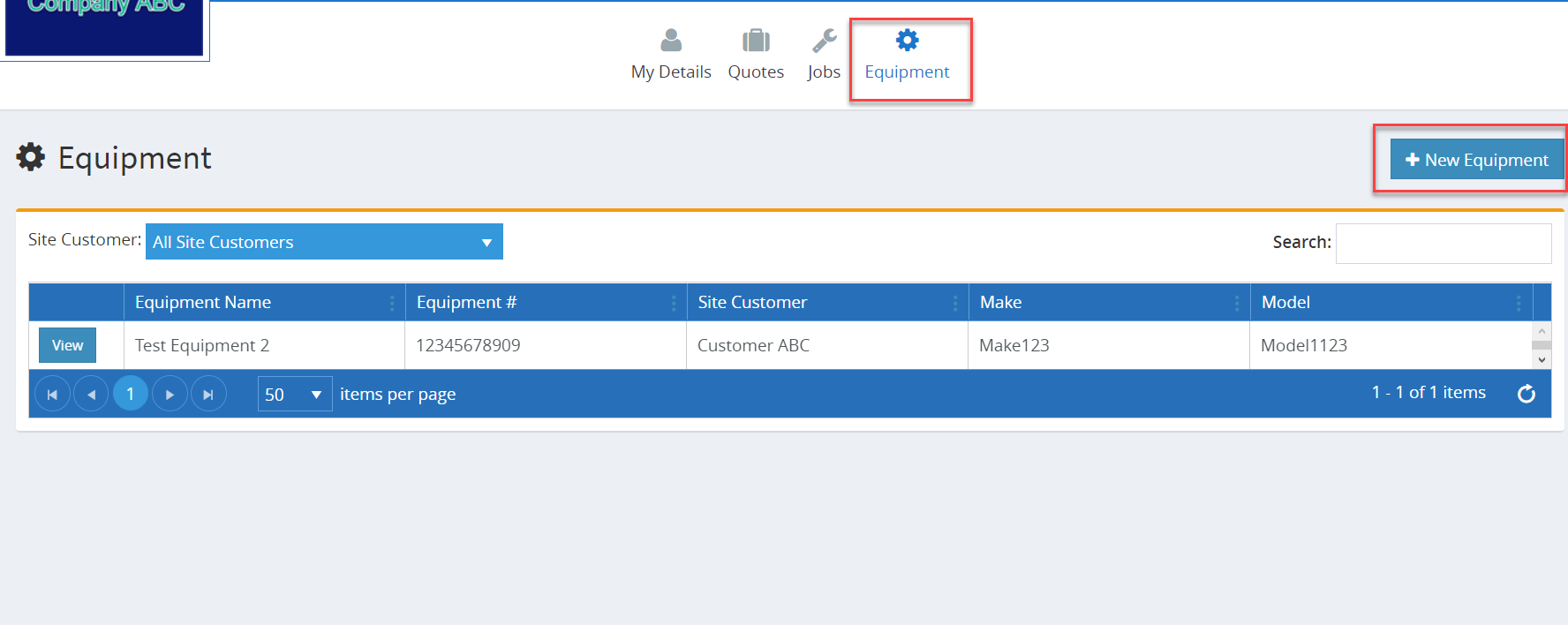Go to the previous page arrow
Image resolution: width=1568 pixels, height=625 pixels.
[x=91, y=394]
